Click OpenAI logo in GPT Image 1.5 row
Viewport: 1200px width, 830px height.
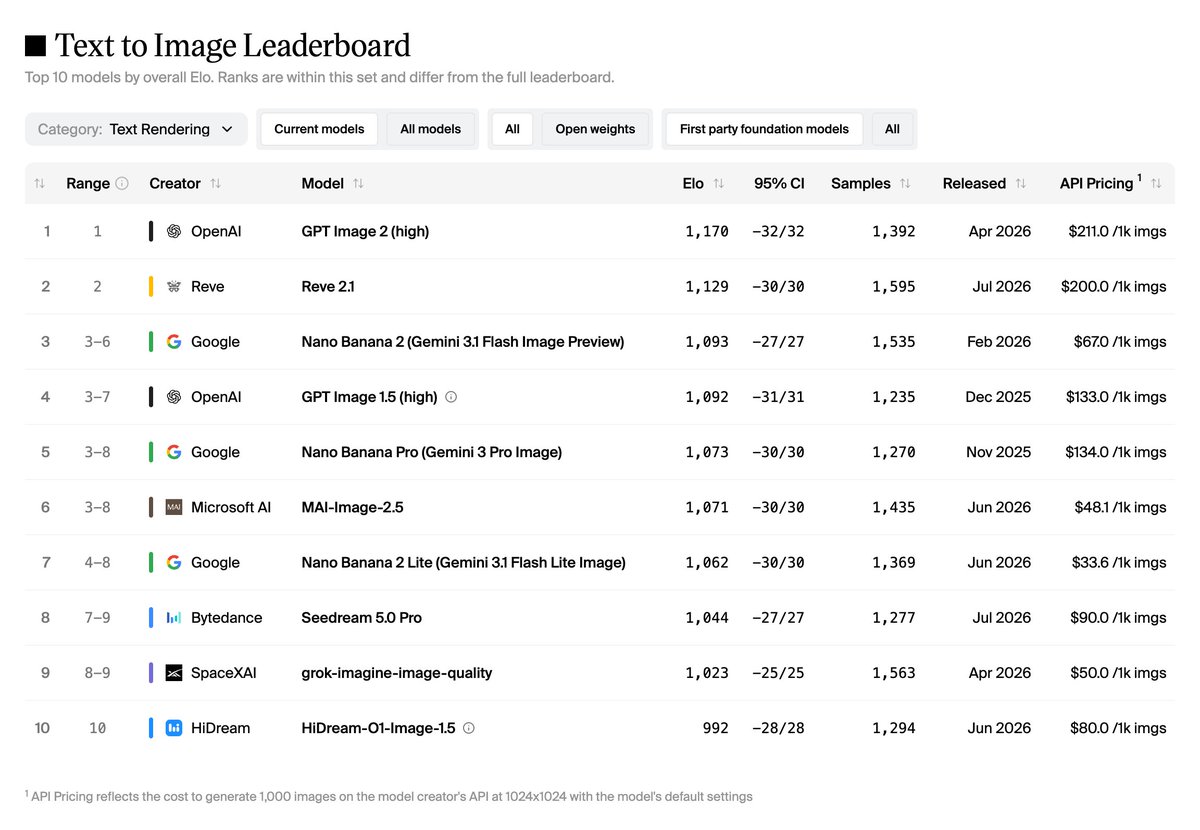[174, 397]
